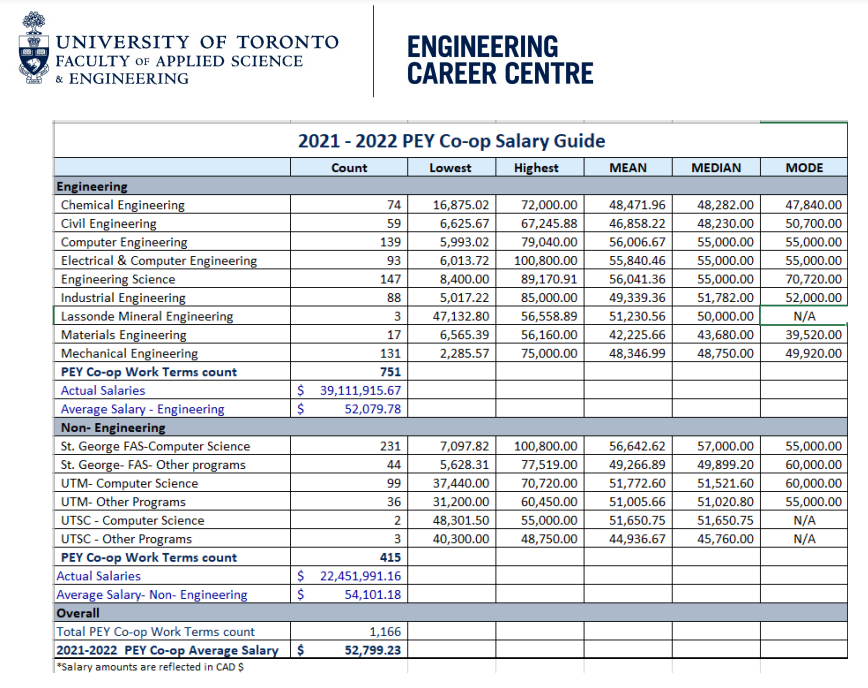Click the 'UTM- Computer Science' row label
Image resolution: width=868 pixels, height=688 pixels.
[129, 483]
